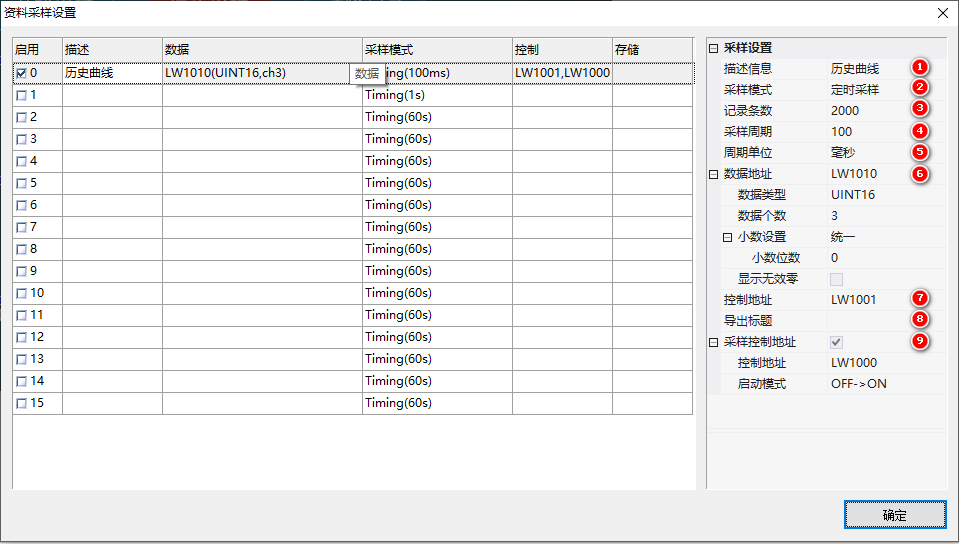Click the red number 1 marker
This screenshot has height=544, width=959.
(x=919, y=68)
